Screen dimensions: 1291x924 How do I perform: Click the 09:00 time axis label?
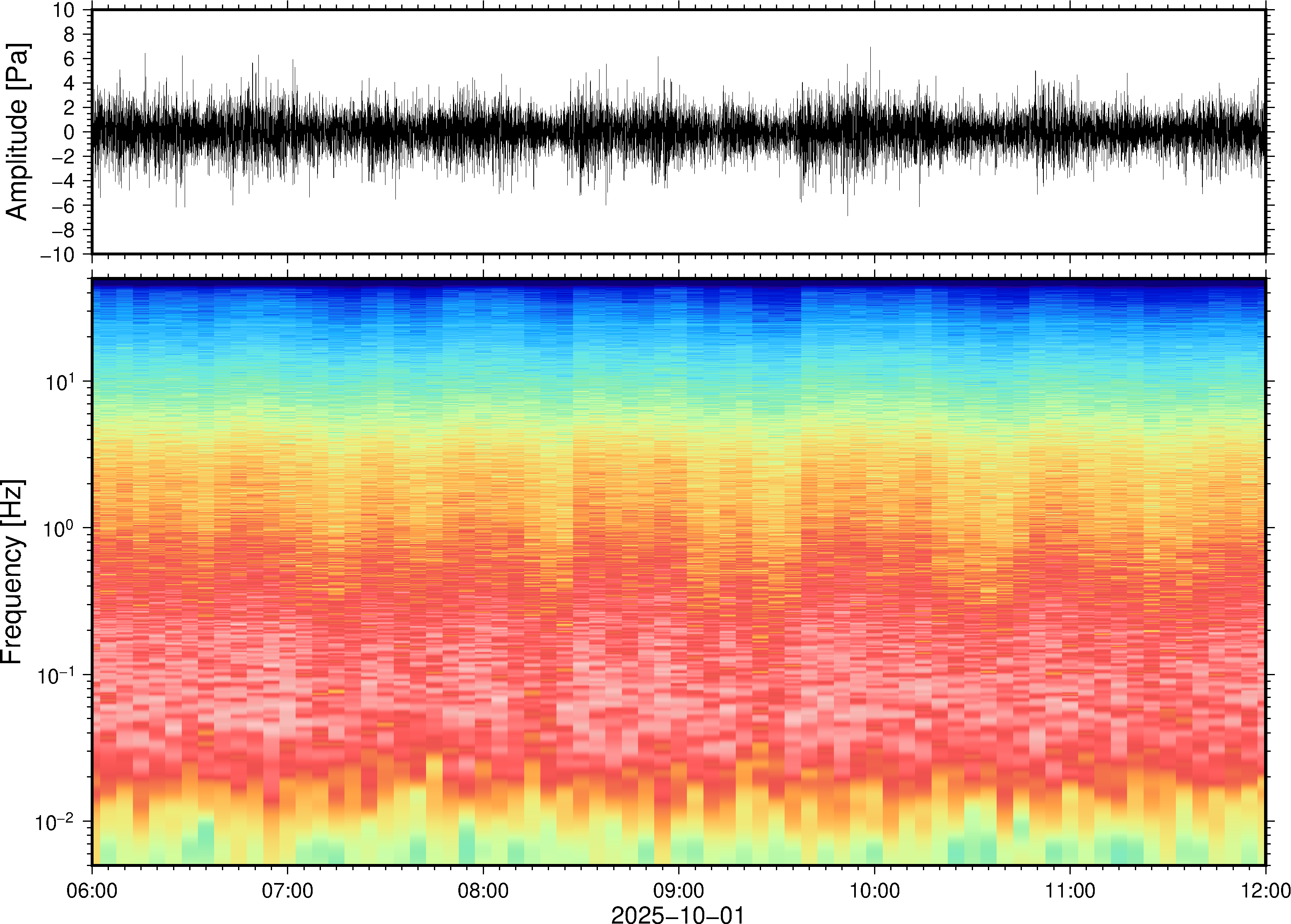click(679, 890)
